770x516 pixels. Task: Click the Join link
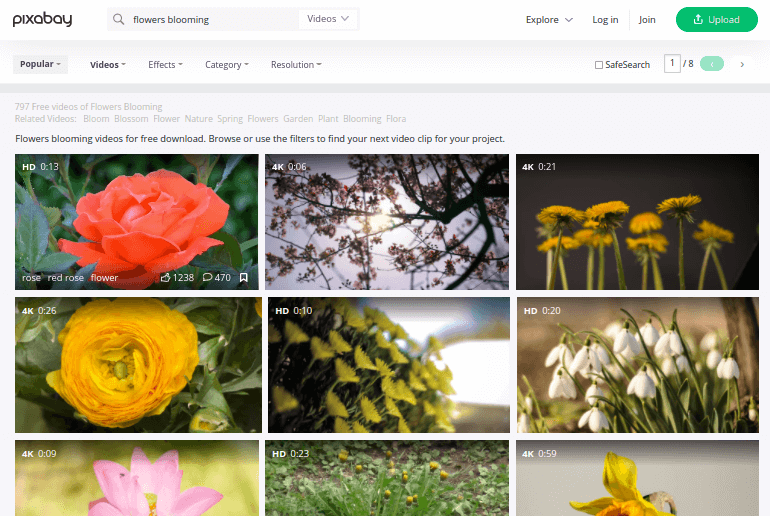pos(647,19)
